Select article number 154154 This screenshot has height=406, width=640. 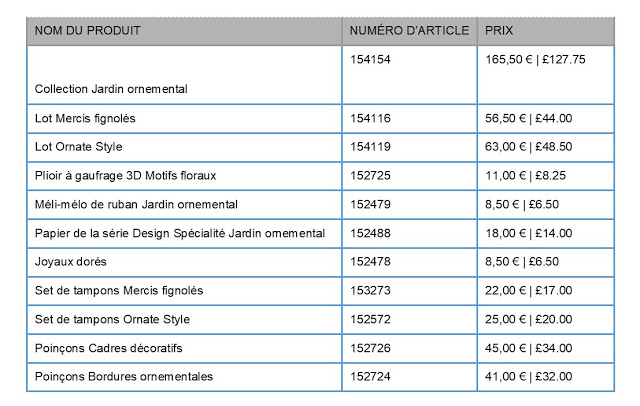point(371,60)
